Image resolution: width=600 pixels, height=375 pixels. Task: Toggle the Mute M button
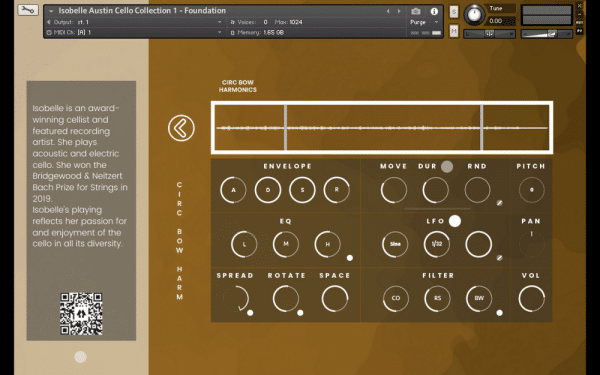point(453,31)
